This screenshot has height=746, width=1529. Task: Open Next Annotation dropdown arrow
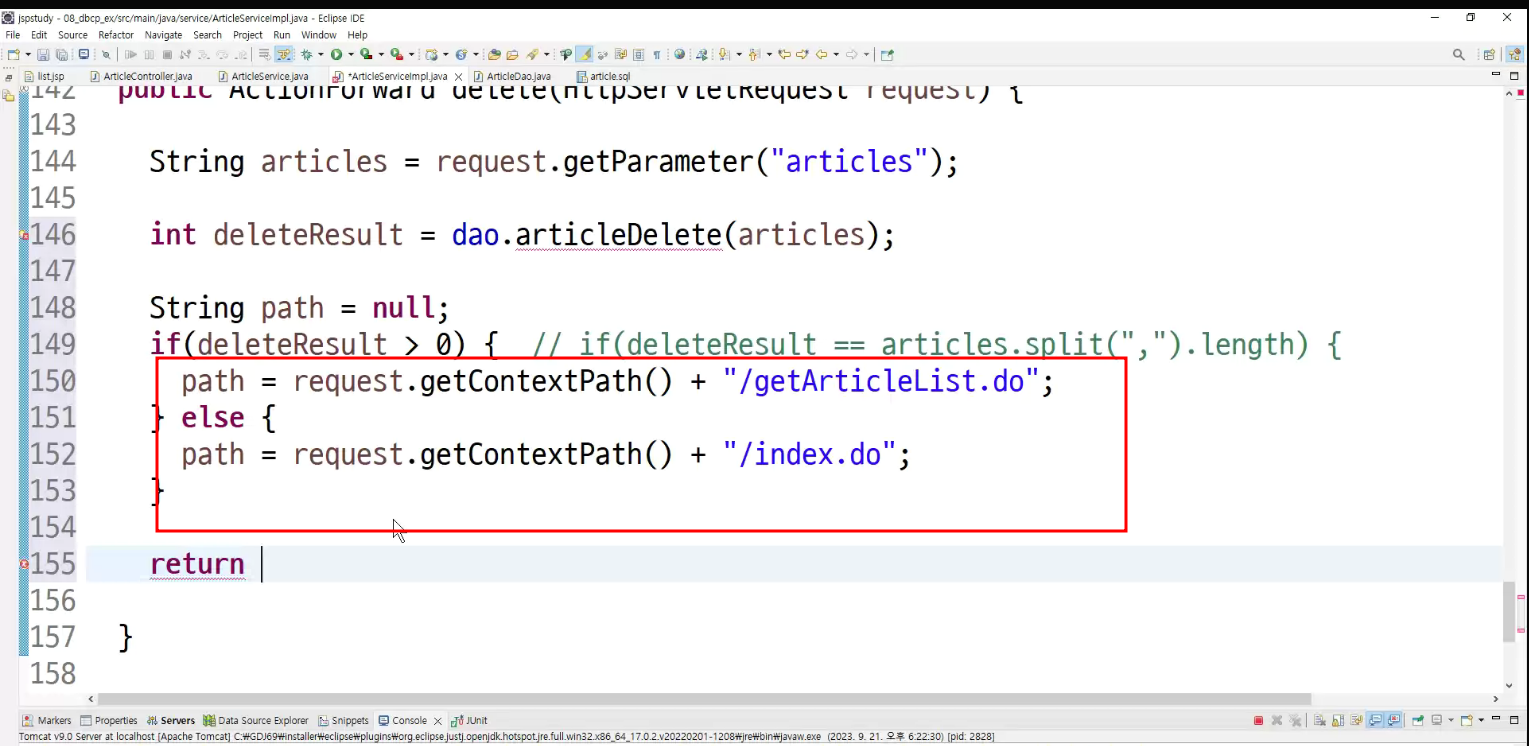[739, 54]
